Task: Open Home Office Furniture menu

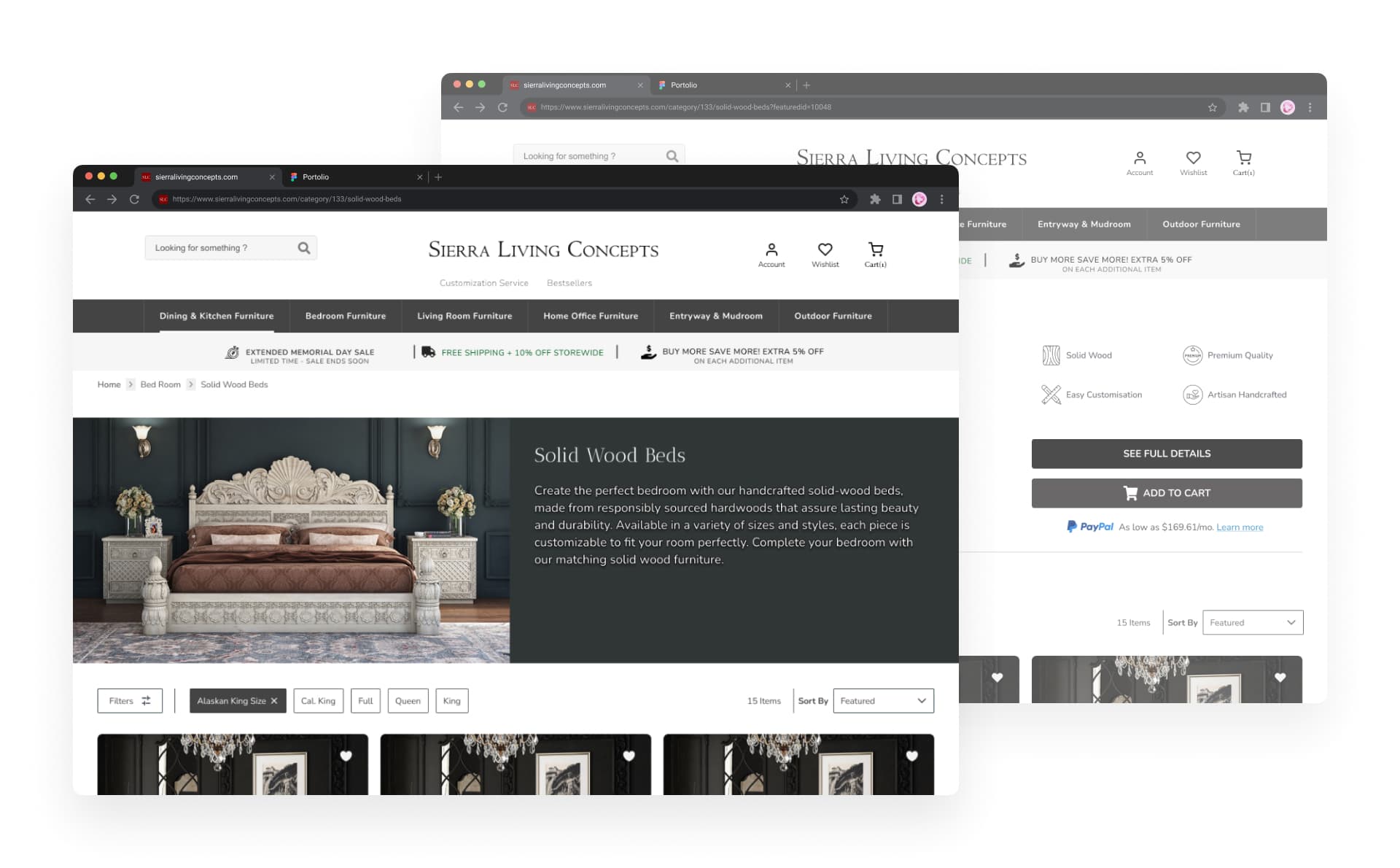Action: coord(591,316)
